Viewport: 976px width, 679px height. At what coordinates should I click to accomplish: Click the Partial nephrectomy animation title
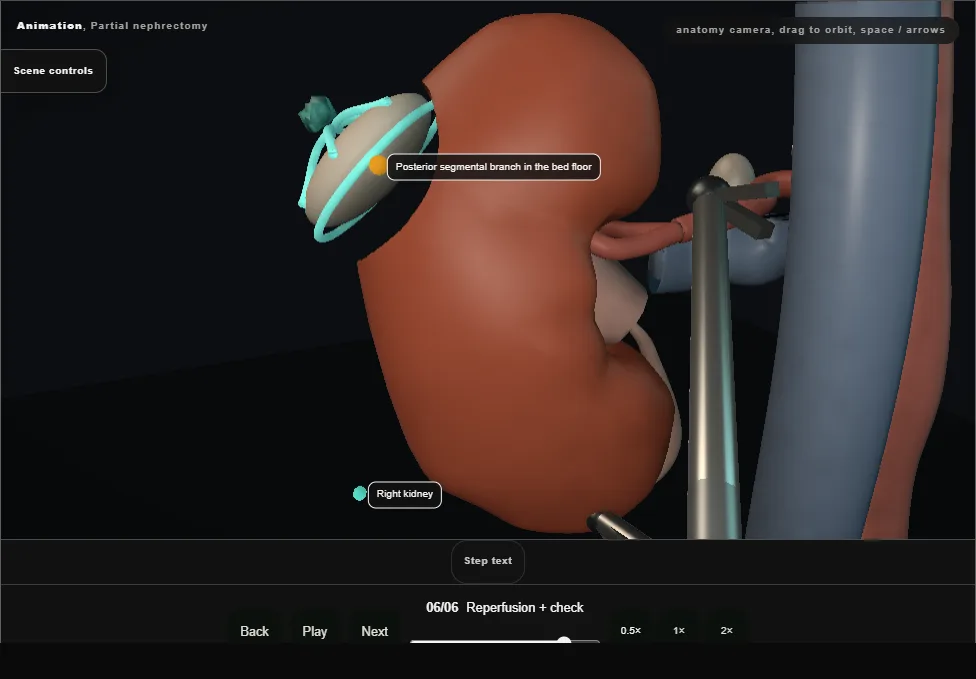pyautogui.click(x=112, y=26)
